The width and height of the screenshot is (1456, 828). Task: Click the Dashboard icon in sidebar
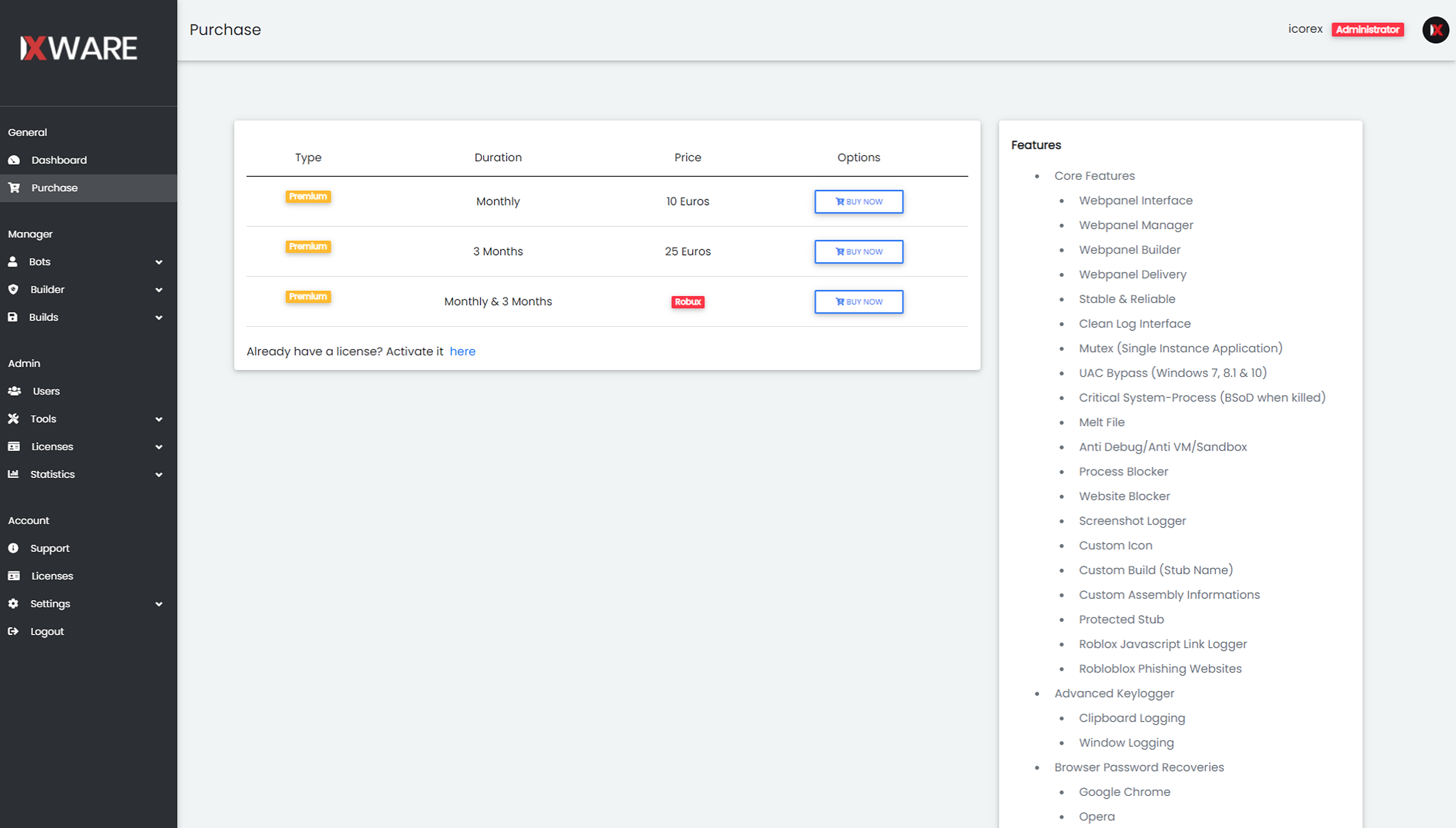click(x=14, y=160)
